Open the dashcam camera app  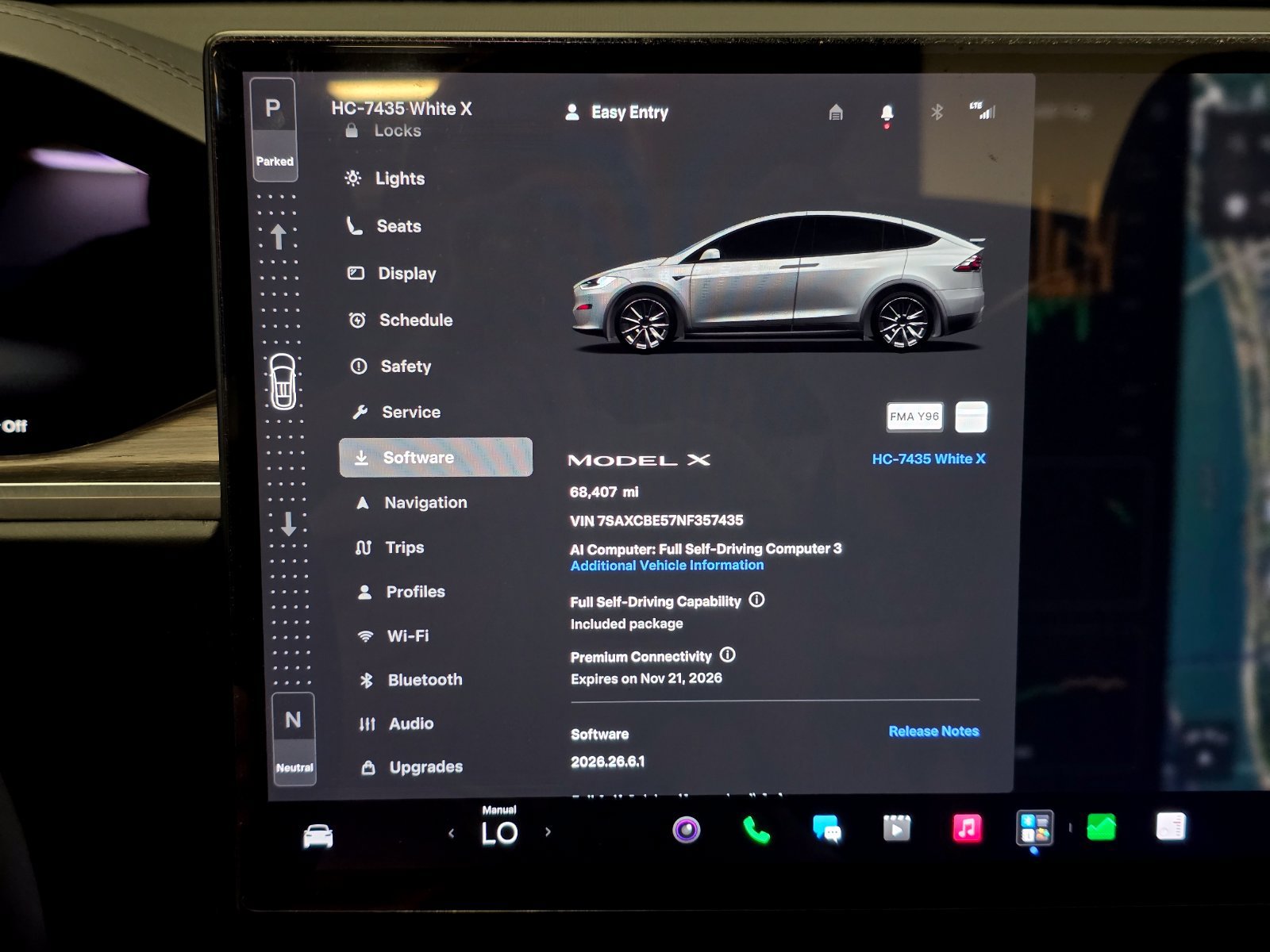click(x=687, y=830)
